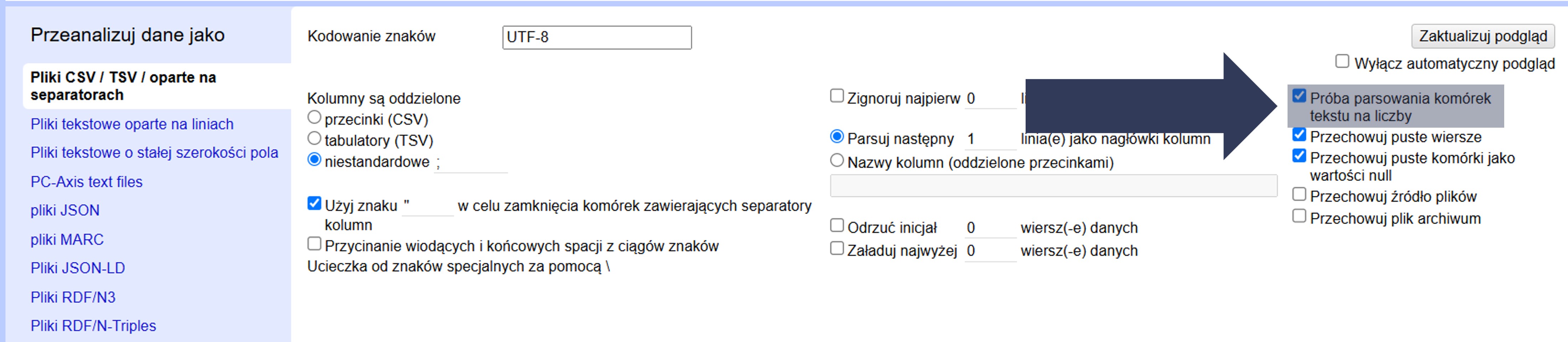Viewport: 1568px width, 342px height.
Task: Enable Przechowuj plik archiwum checkbox
Action: click(x=1299, y=216)
